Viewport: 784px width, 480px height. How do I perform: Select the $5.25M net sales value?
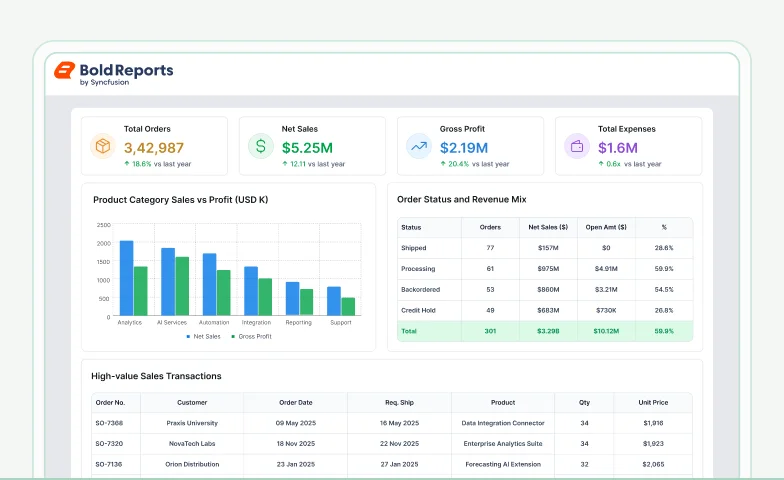[308, 148]
